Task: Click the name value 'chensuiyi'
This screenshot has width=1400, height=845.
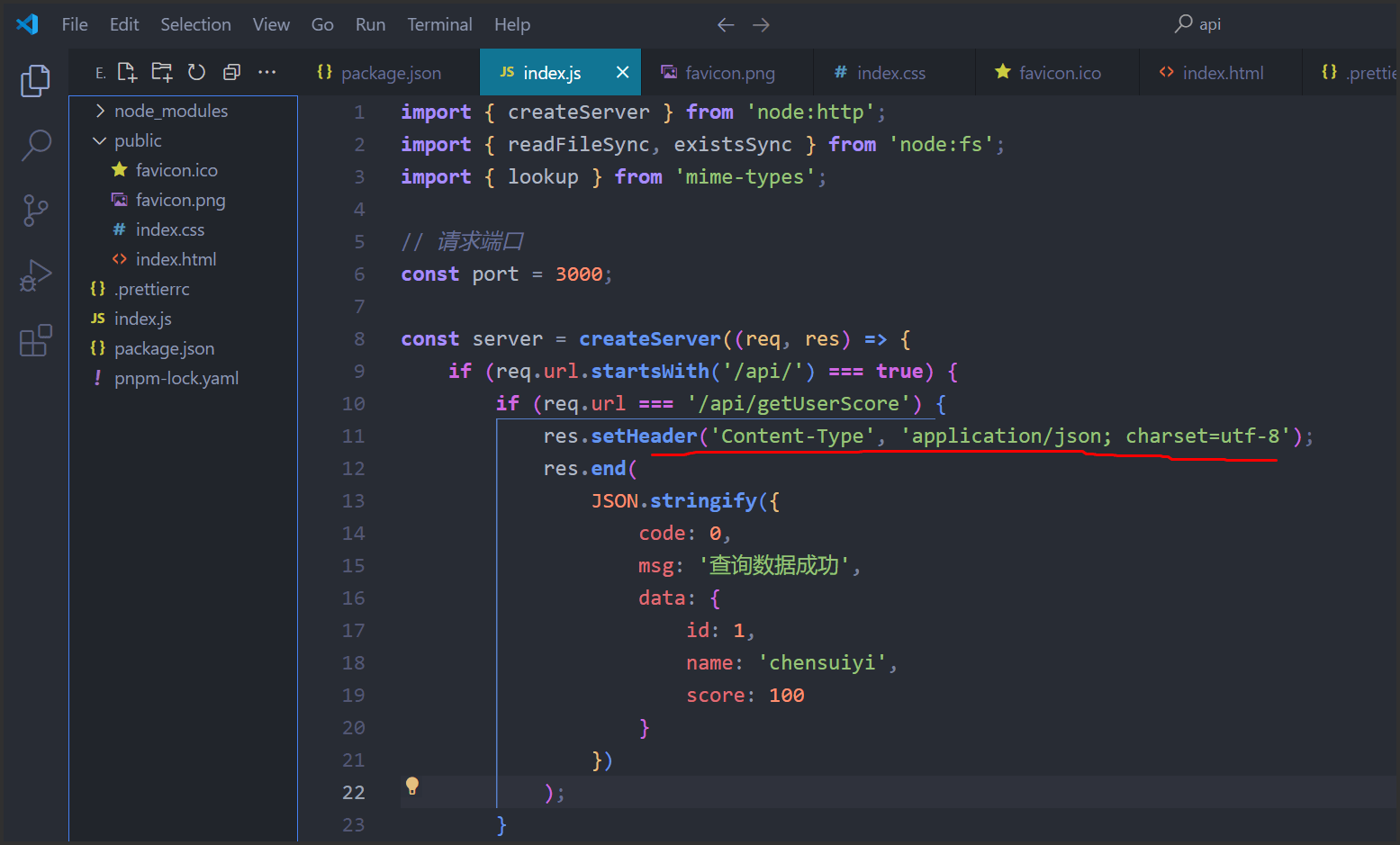Action: coord(822,663)
